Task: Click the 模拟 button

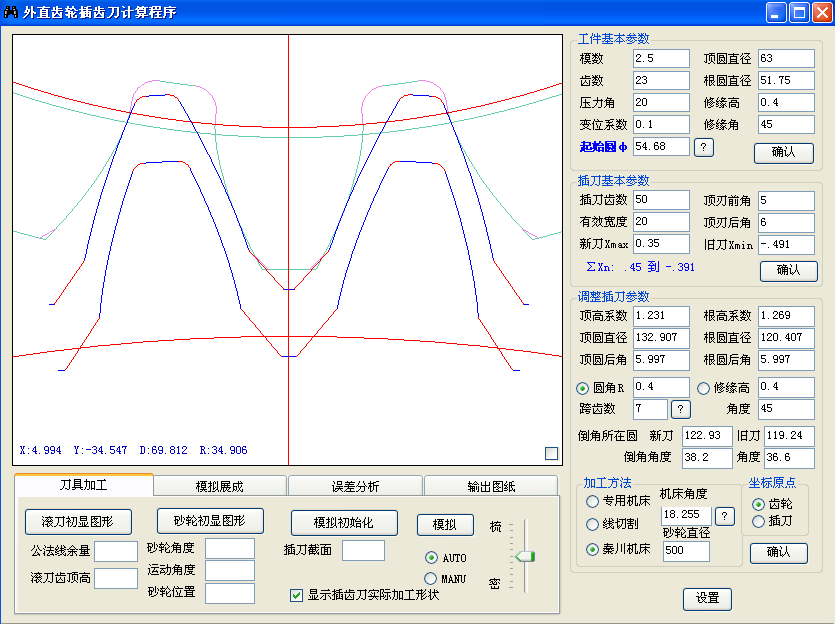Action: [445, 525]
